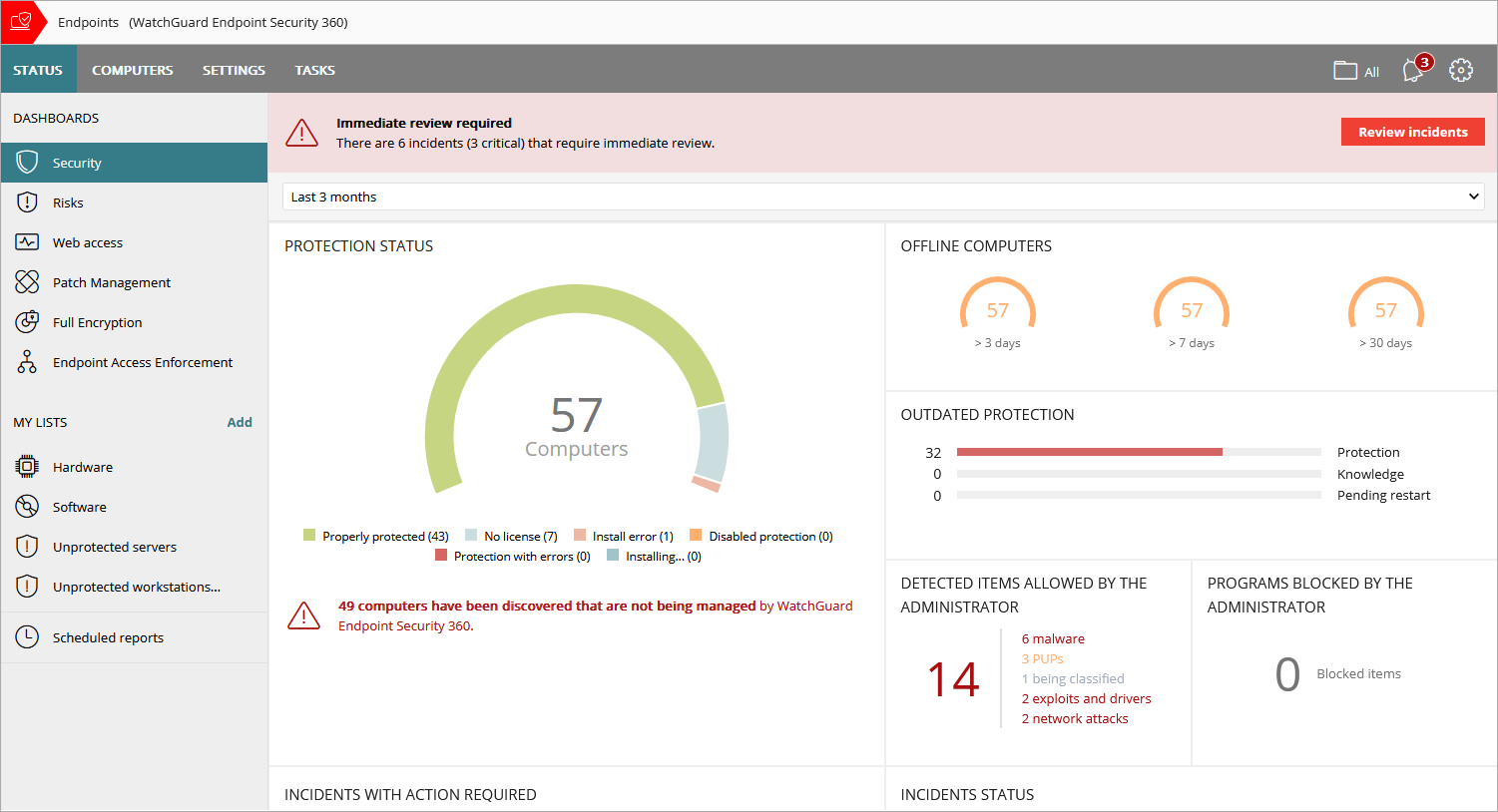Open the notifications bell icon

(1414, 70)
